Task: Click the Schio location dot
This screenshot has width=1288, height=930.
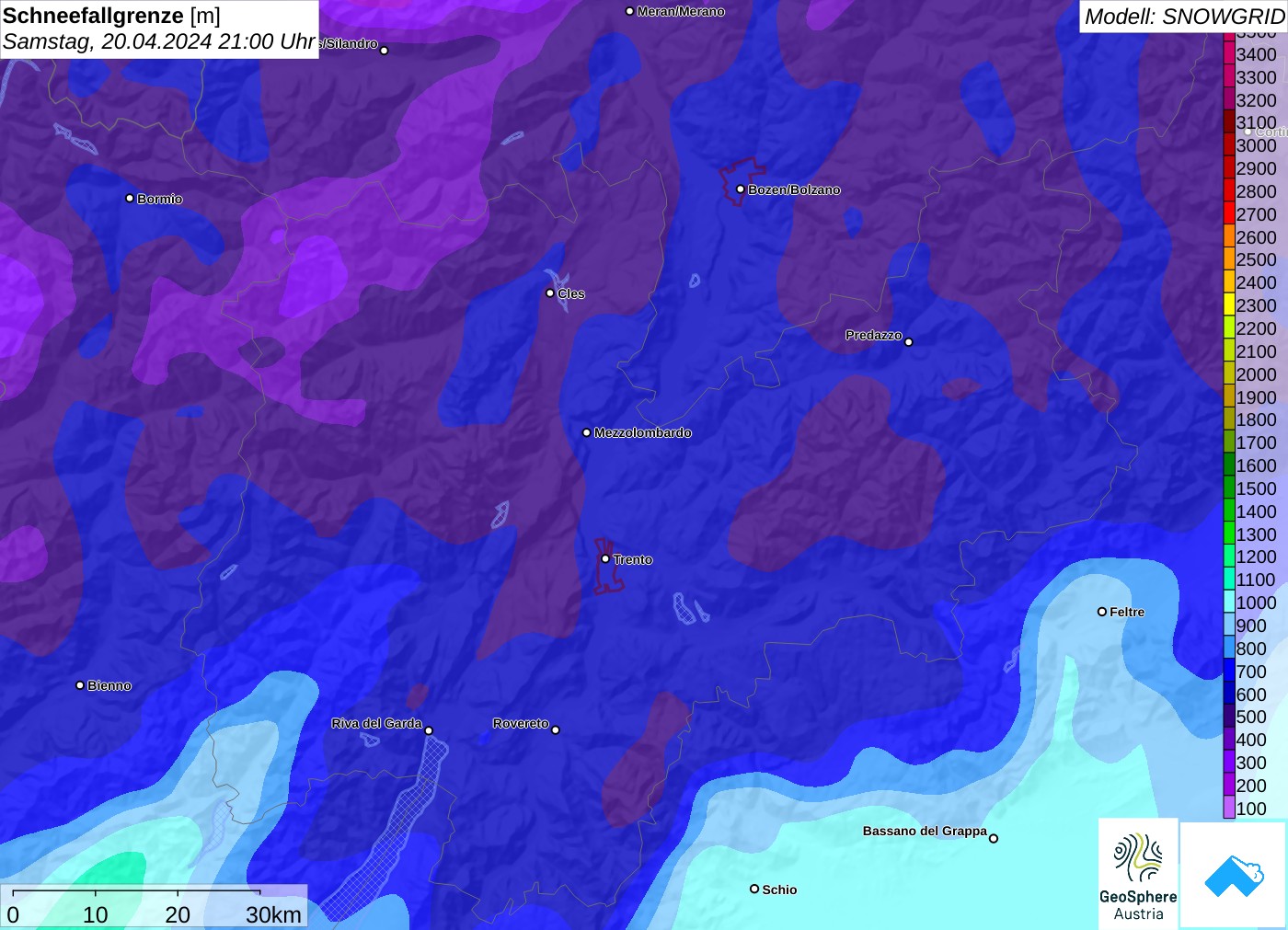Action: coord(754,889)
